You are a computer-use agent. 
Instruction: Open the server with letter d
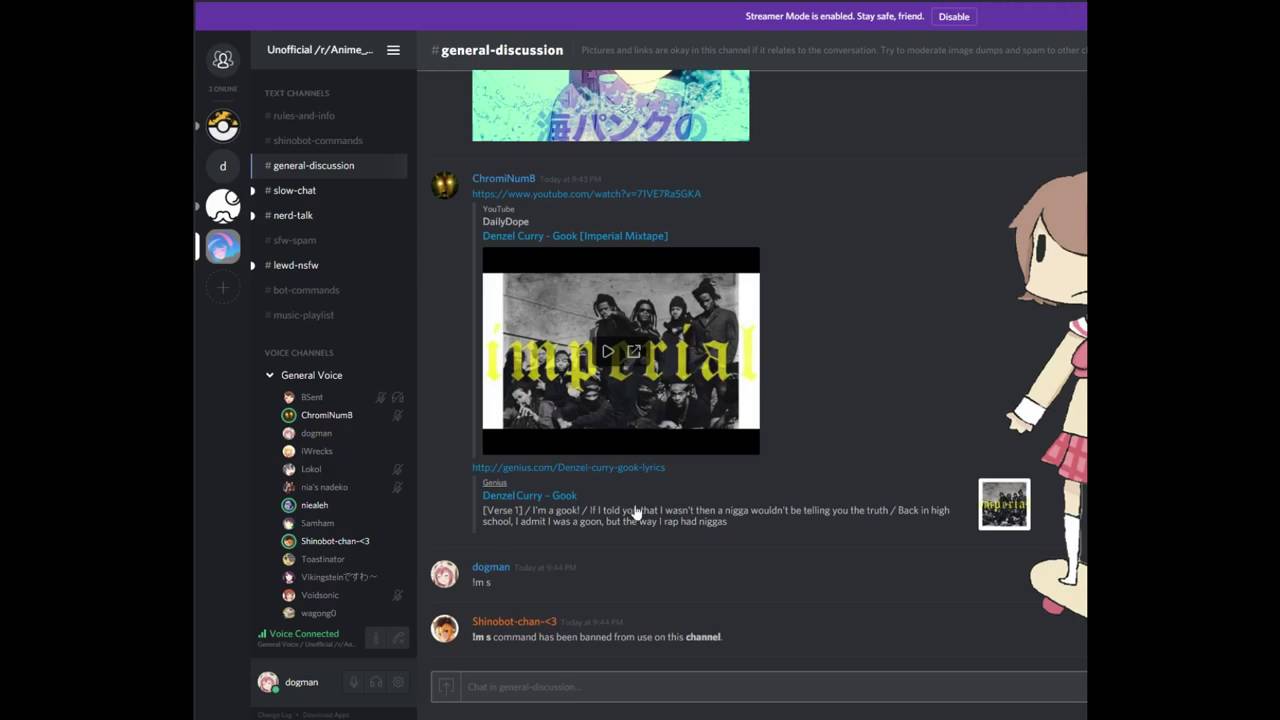pyautogui.click(x=223, y=166)
